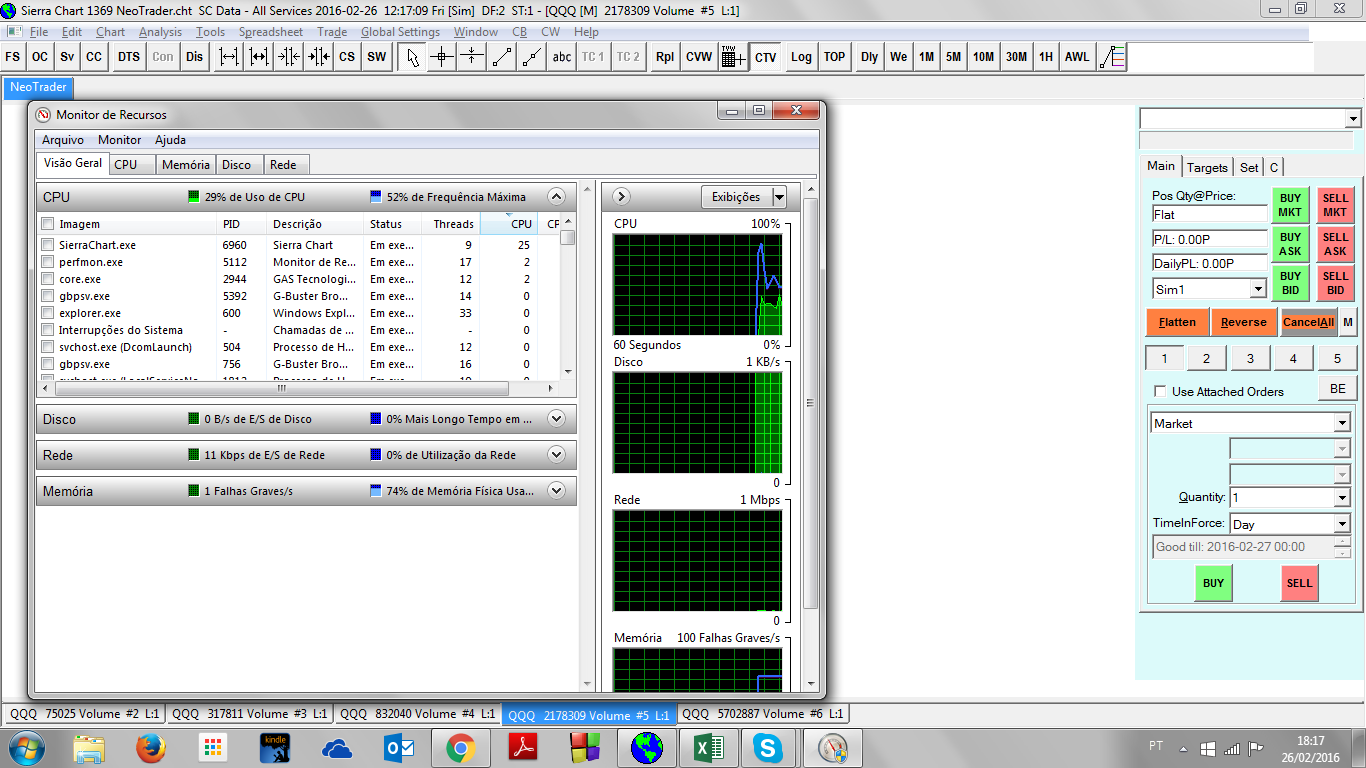Open OneDrive from the taskbar

(337, 747)
